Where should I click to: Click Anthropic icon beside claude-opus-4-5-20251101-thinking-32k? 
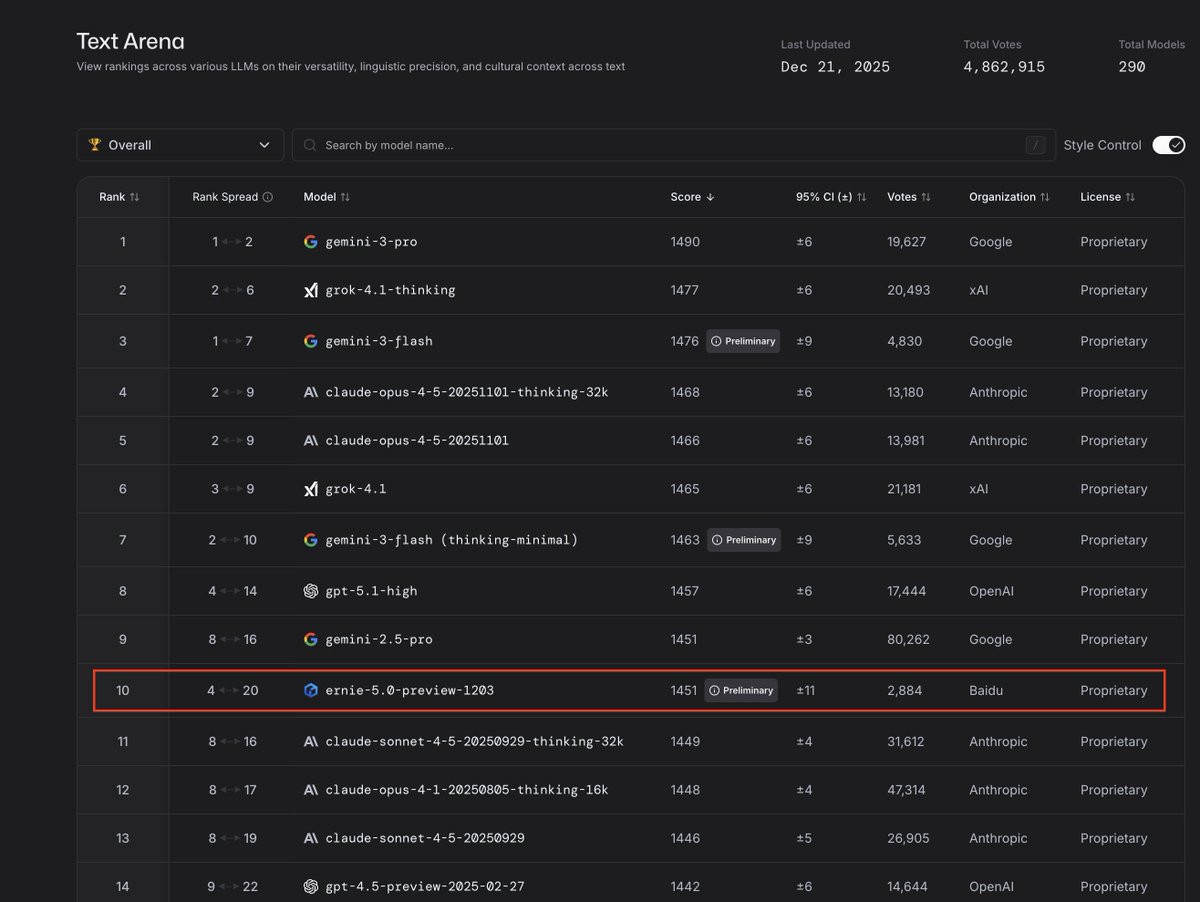pos(311,392)
